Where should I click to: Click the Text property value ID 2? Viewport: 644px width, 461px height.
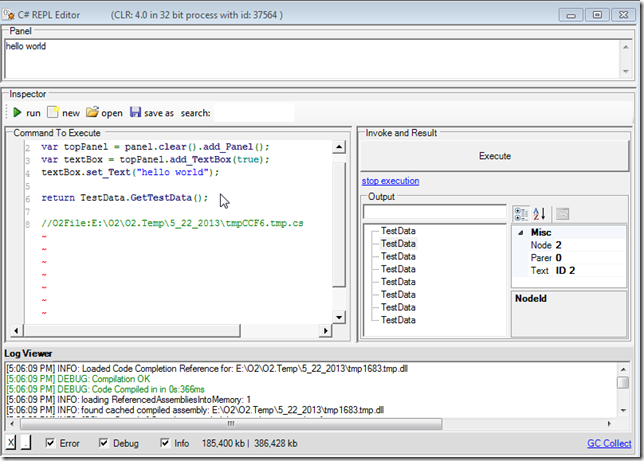pos(565,271)
